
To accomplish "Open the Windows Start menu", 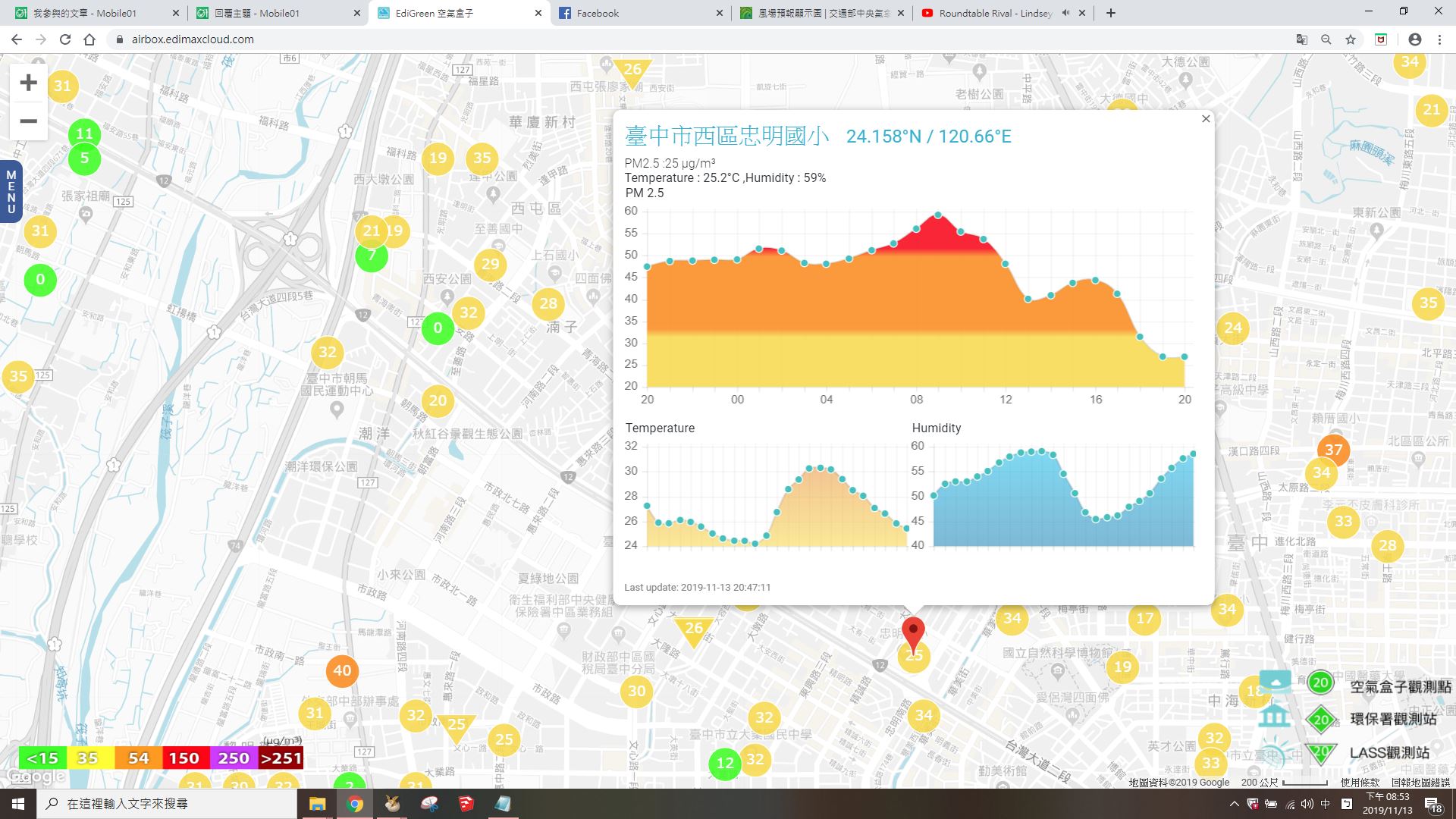I will pos(18,804).
